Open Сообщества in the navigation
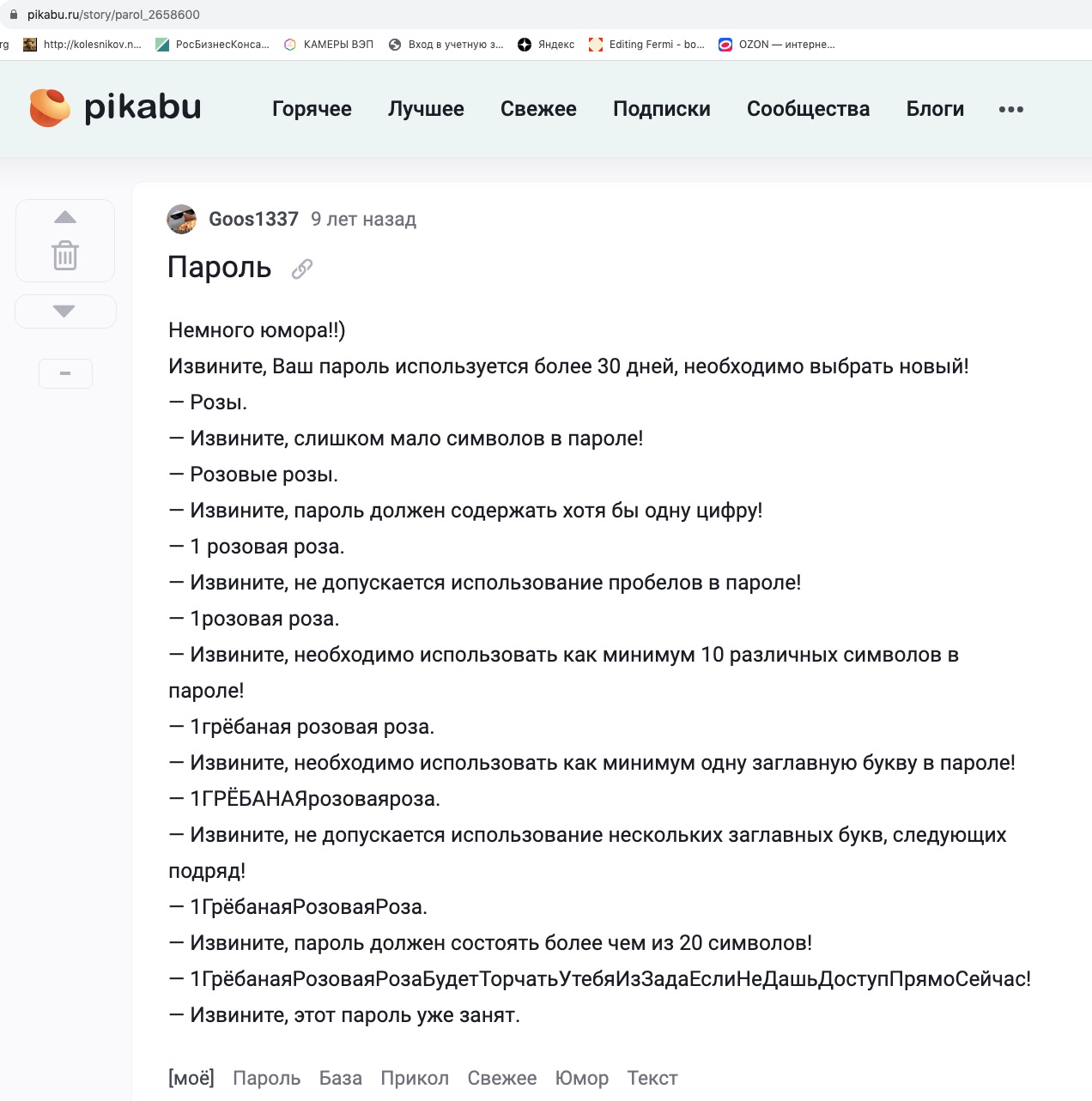The height and width of the screenshot is (1101, 1092). coord(808,109)
